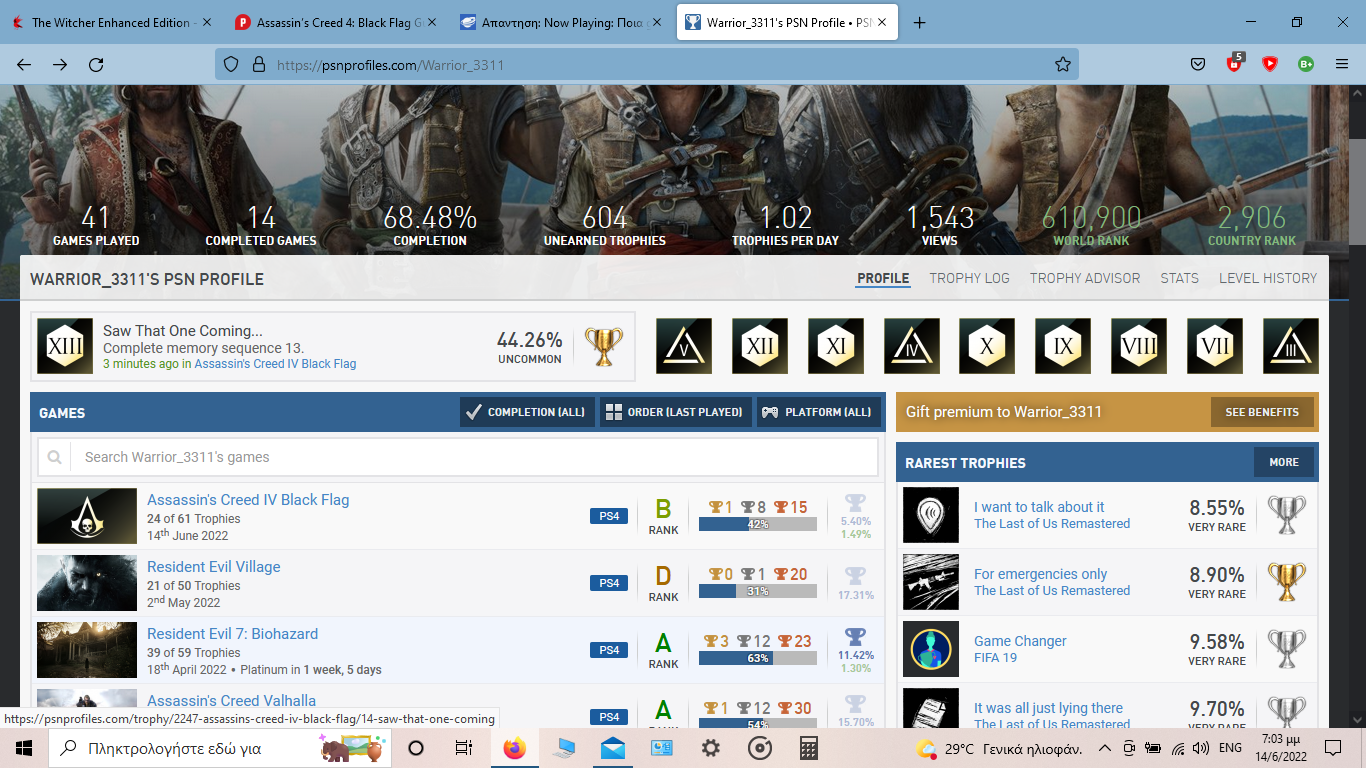Click the Assassin's Creed IV 42% progress bar

757,524
